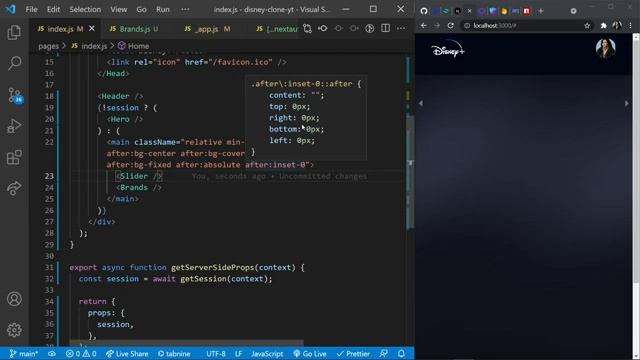640x360 pixels.
Task: Open the Manage gear icon
Action: pyautogui.click(x=14, y=330)
